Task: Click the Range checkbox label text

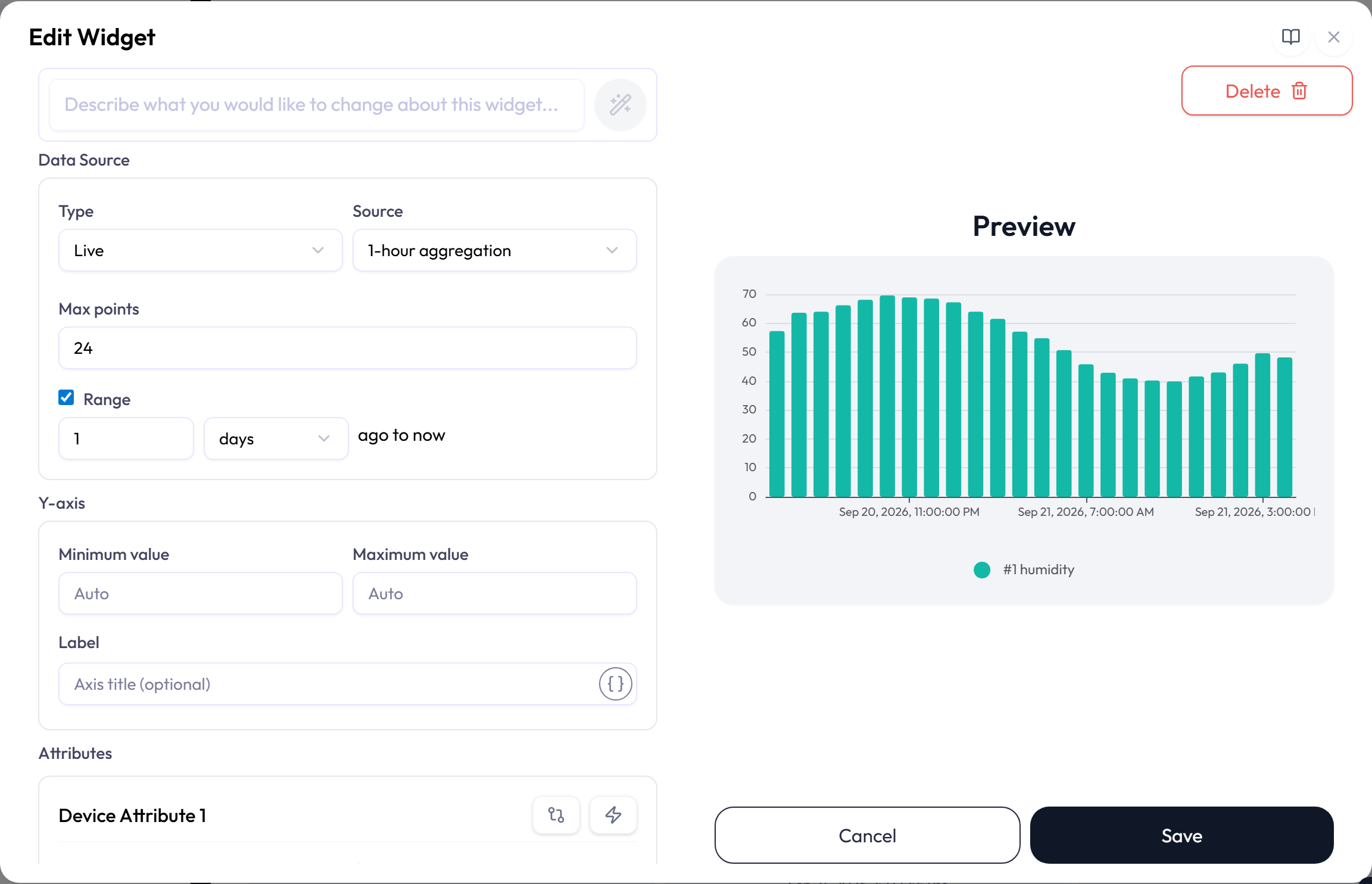Action: 107,399
